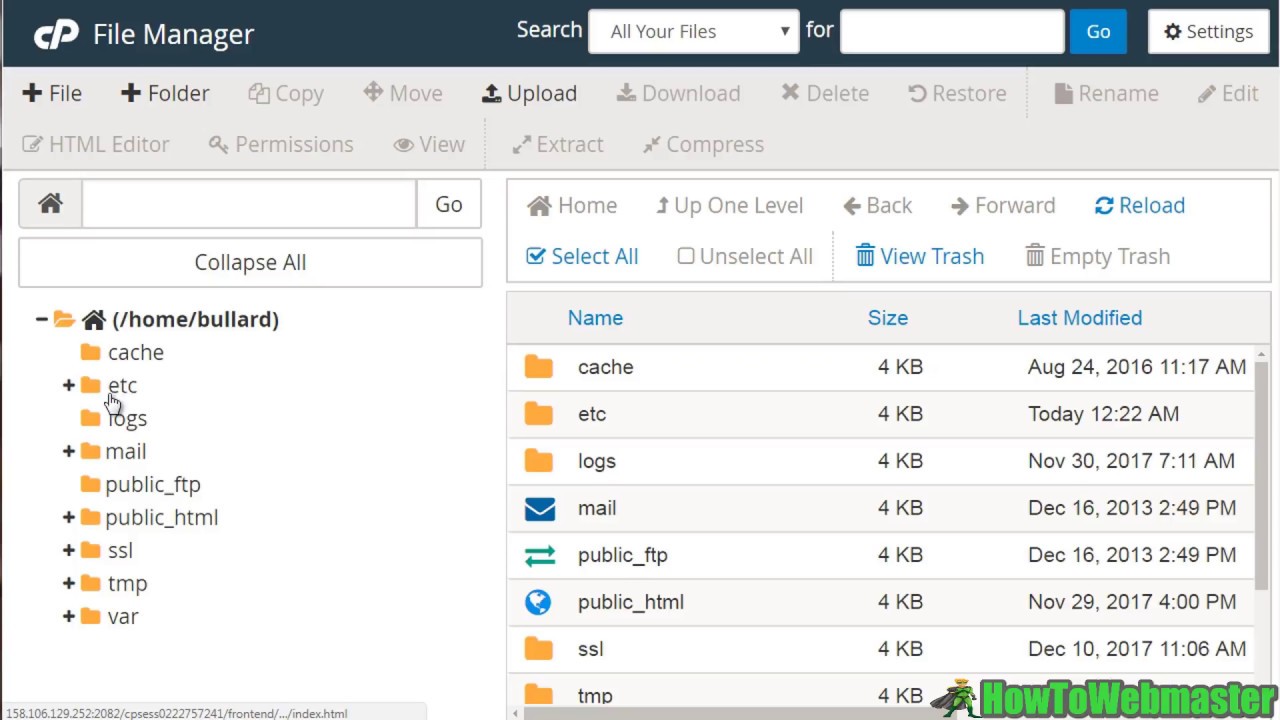Click the logs folder icon in list
This screenshot has height=720, width=1280.
pyautogui.click(x=539, y=461)
